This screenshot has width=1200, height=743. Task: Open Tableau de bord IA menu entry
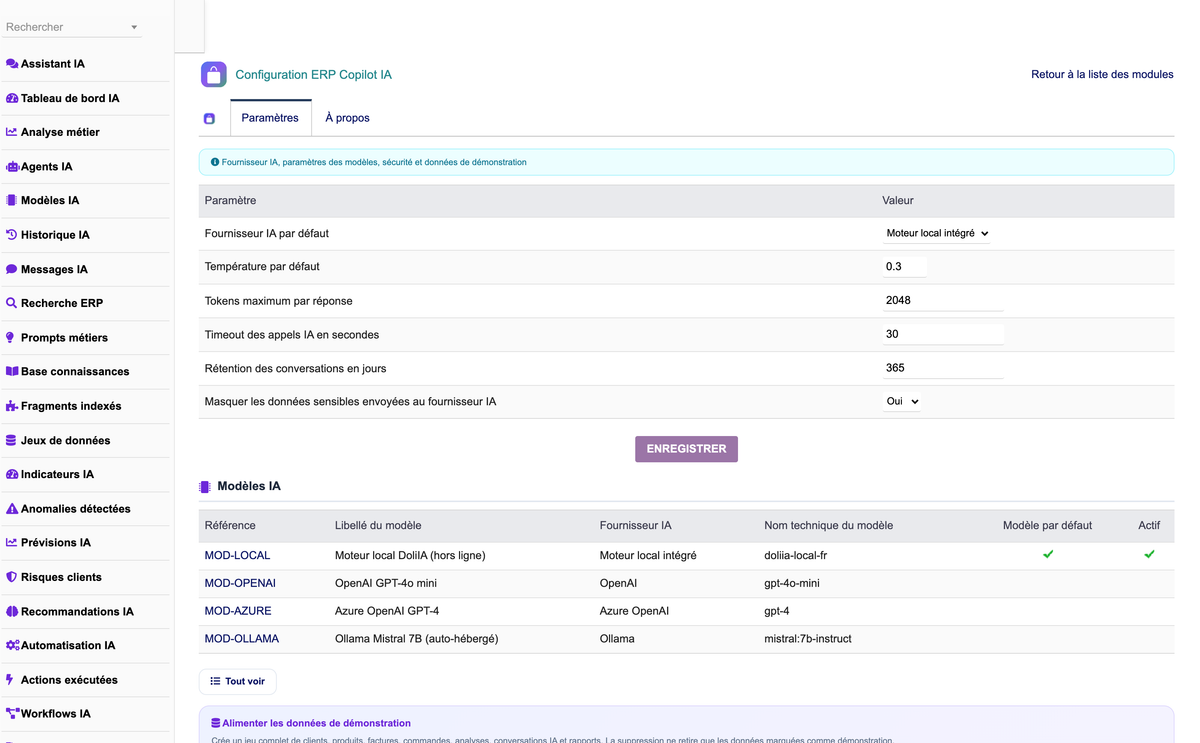(70, 98)
